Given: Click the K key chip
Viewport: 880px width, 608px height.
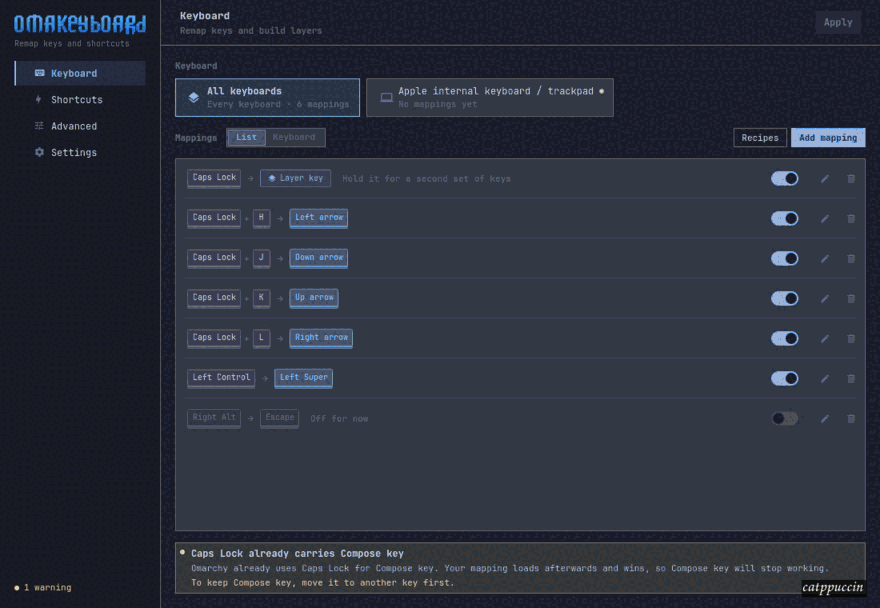Looking at the screenshot, I should [261, 298].
